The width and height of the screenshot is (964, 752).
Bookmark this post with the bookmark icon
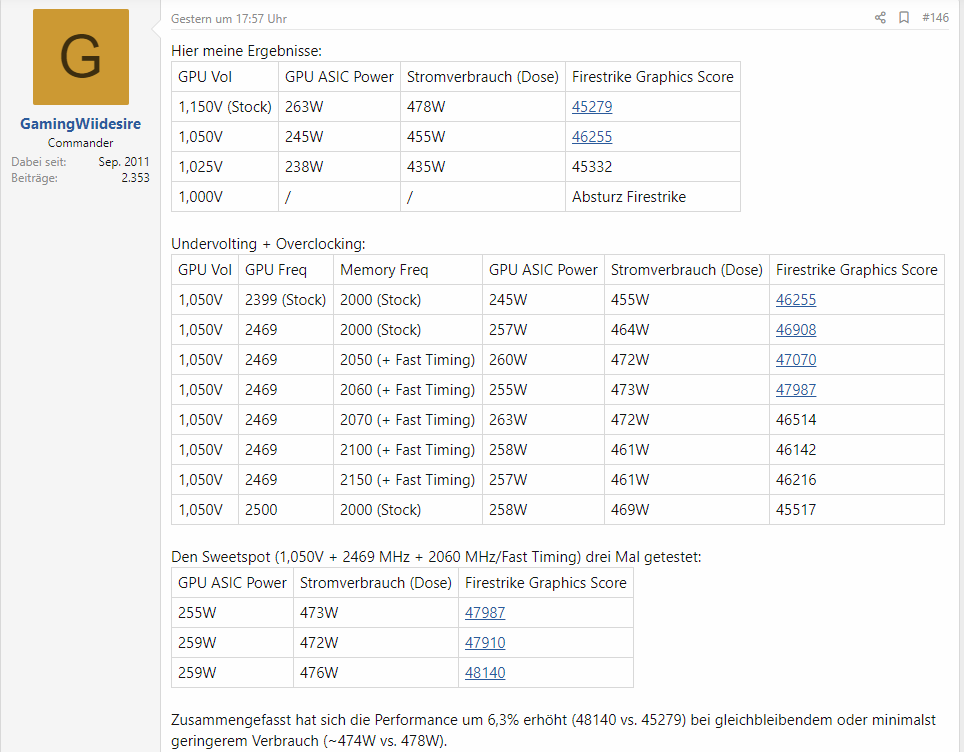[904, 18]
